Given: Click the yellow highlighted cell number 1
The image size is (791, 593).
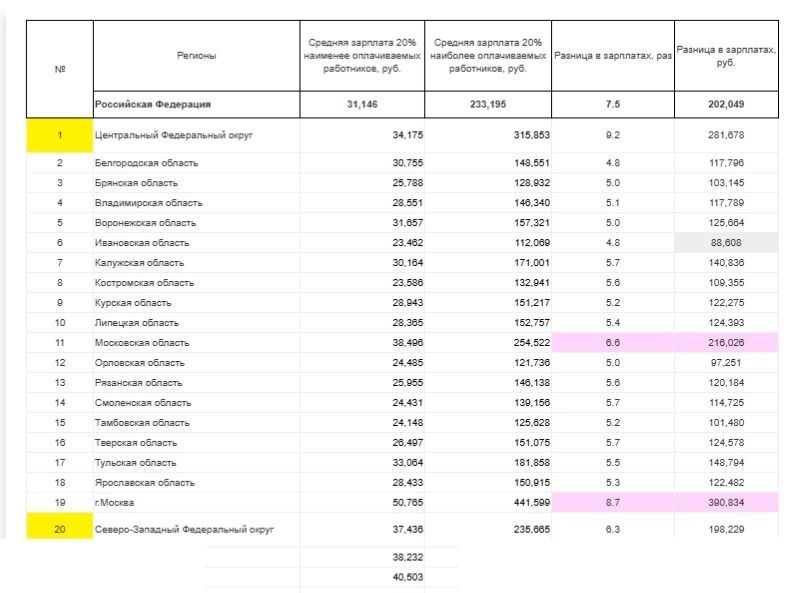Looking at the screenshot, I should pos(60,135).
